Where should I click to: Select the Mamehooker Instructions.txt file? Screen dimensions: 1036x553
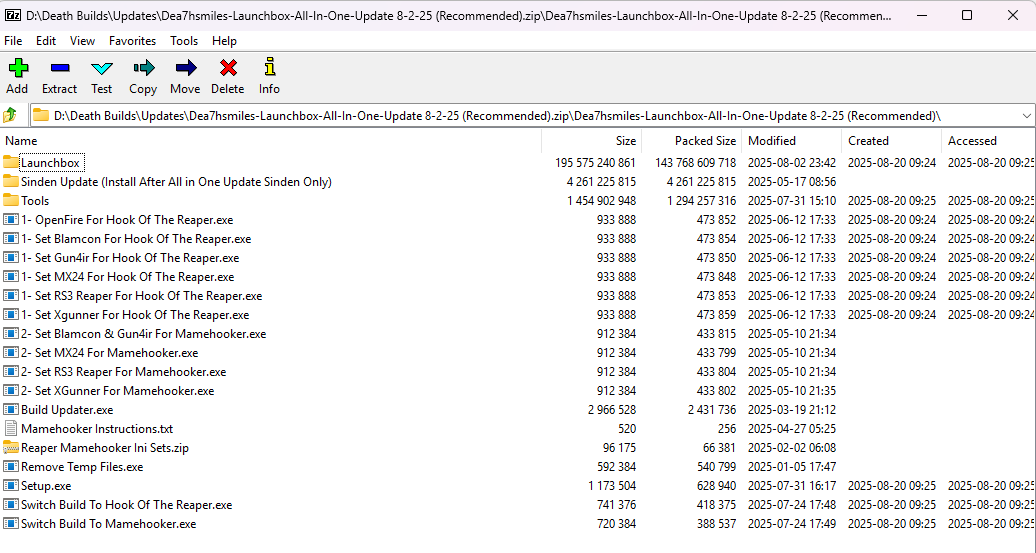(97, 429)
